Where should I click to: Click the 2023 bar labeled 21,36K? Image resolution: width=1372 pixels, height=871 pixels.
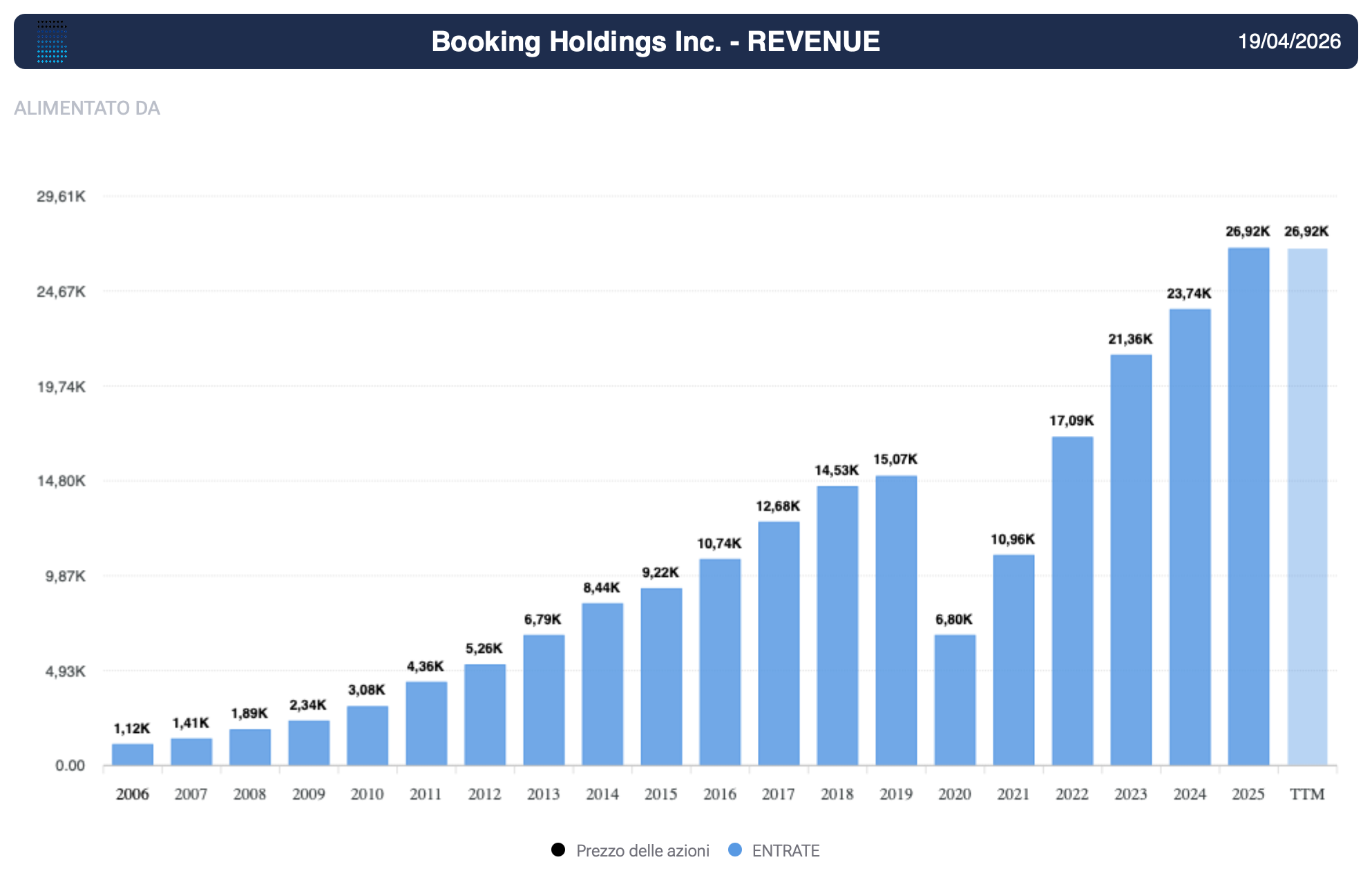tap(1131, 559)
